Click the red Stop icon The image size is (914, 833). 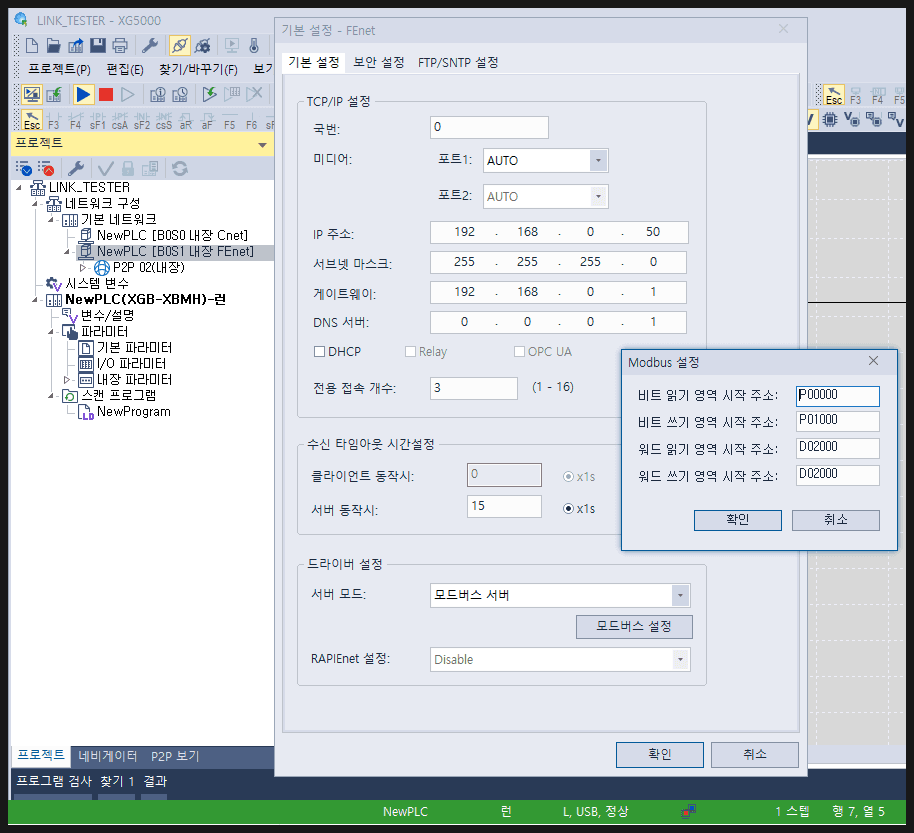coord(106,94)
